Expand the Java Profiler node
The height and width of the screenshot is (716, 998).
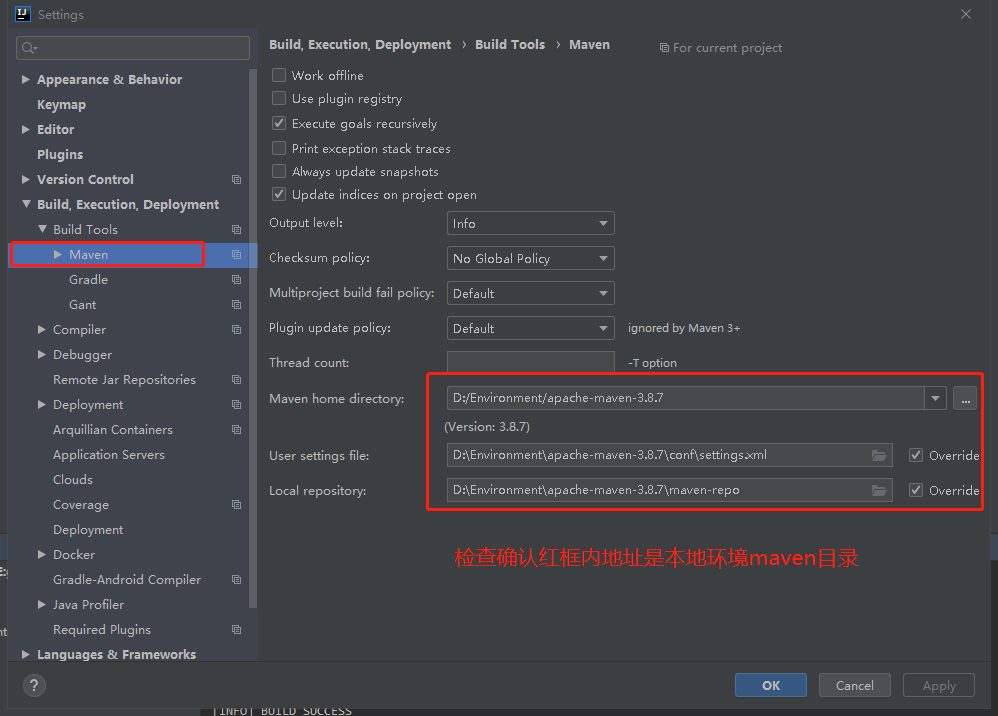click(41, 605)
